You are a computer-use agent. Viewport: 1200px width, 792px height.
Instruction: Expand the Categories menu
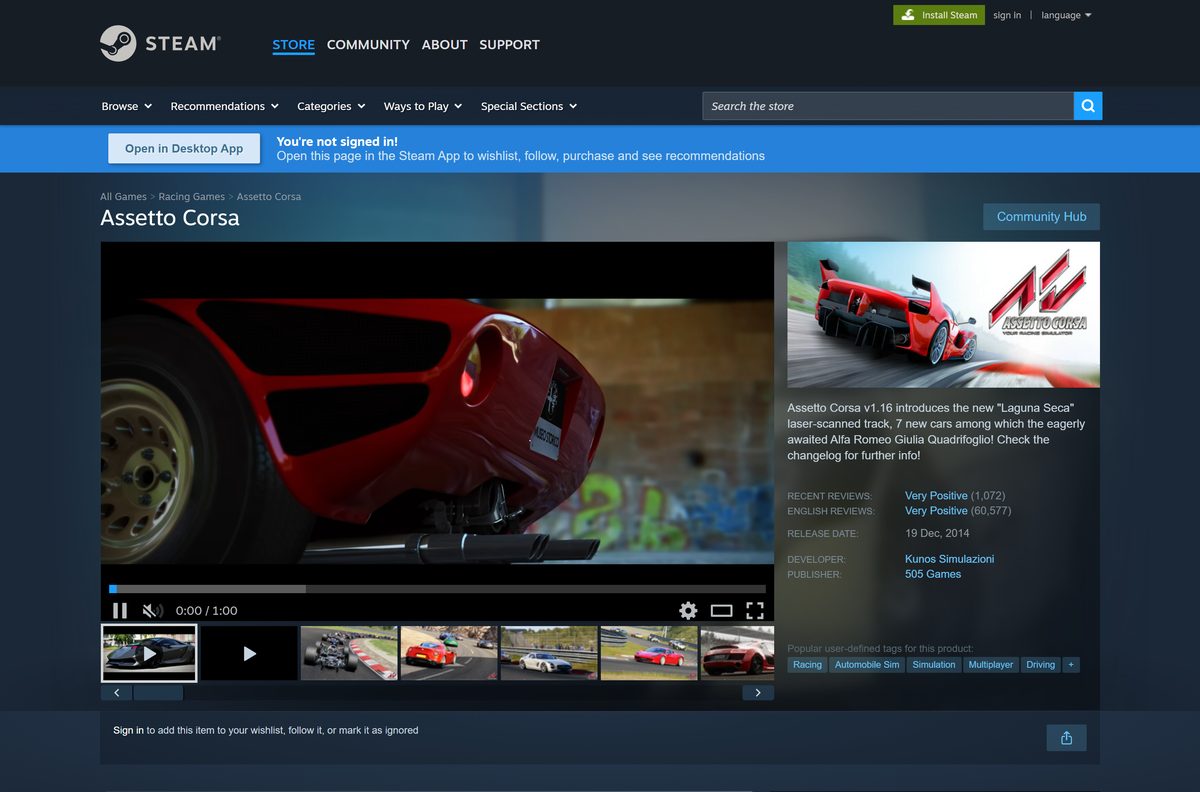click(x=332, y=106)
